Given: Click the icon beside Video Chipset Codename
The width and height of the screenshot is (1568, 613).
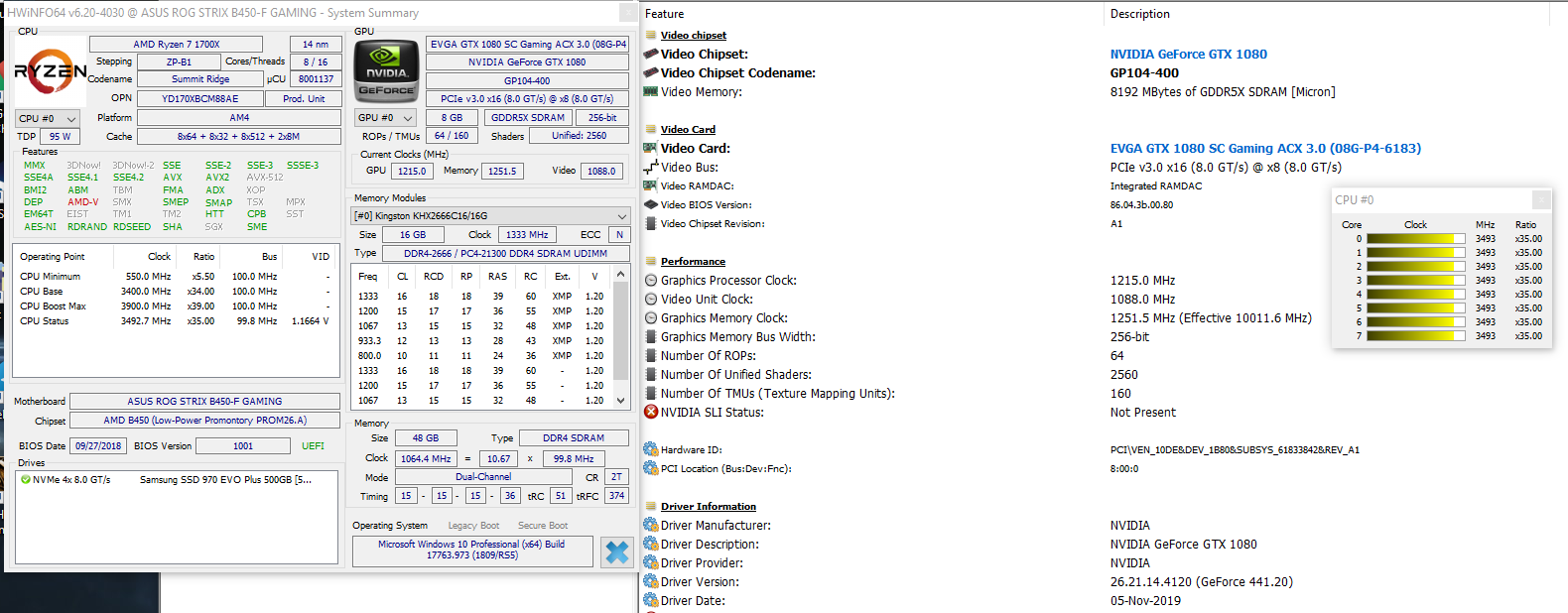Looking at the screenshot, I should coord(651,72).
